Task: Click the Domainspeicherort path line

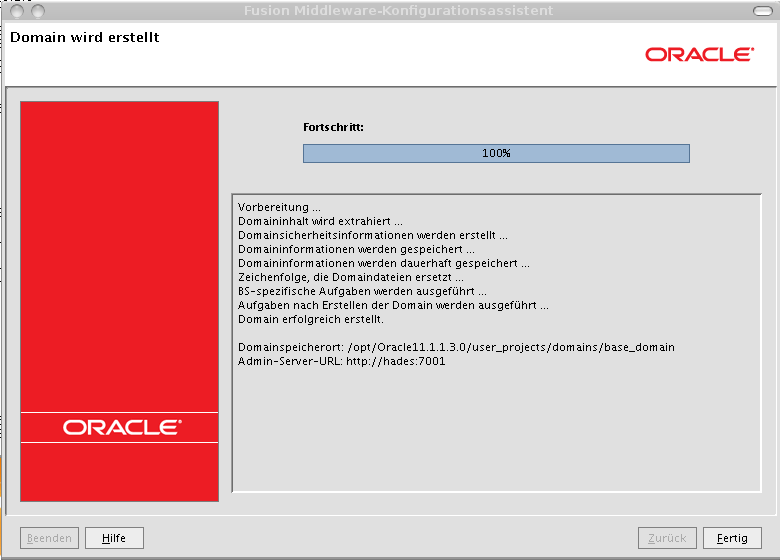Action: pos(456,347)
